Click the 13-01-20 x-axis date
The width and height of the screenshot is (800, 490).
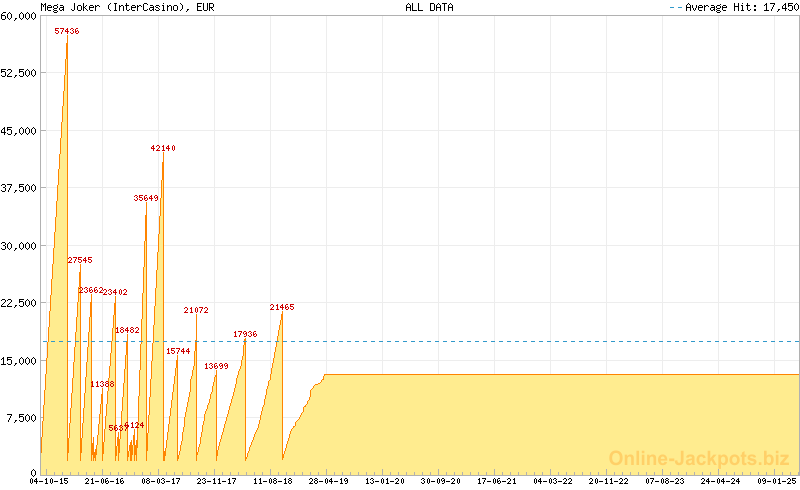point(385,481)
